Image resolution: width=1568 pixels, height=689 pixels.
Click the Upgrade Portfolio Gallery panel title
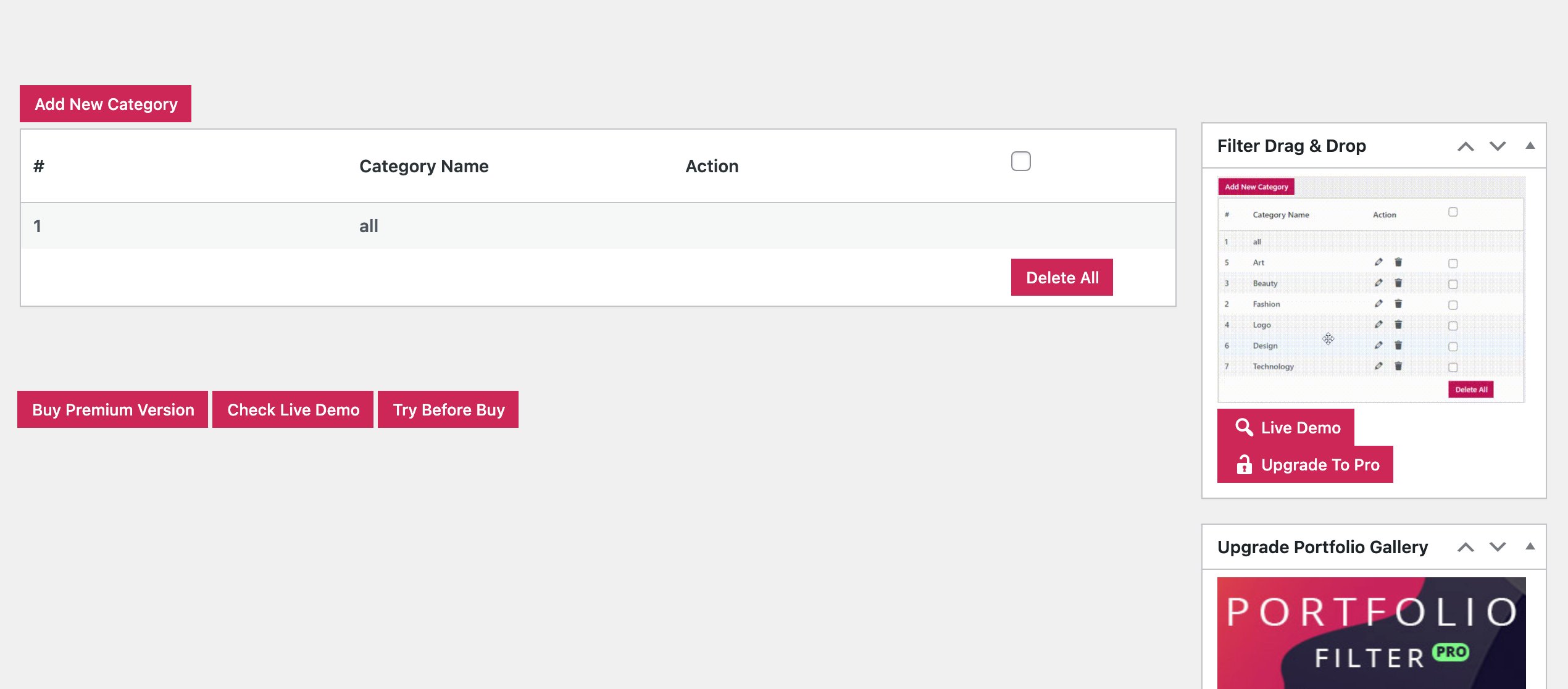pyautogui.click(x=1322, y=547)
